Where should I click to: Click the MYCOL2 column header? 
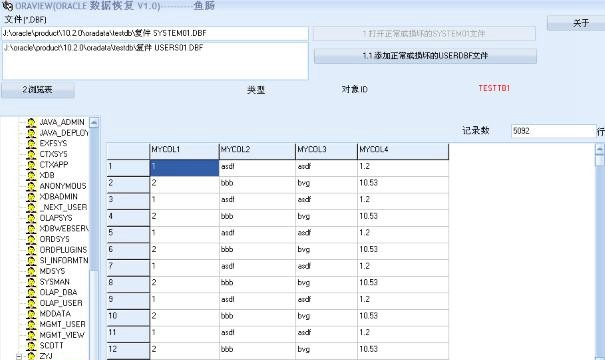[x=257, y=151]
